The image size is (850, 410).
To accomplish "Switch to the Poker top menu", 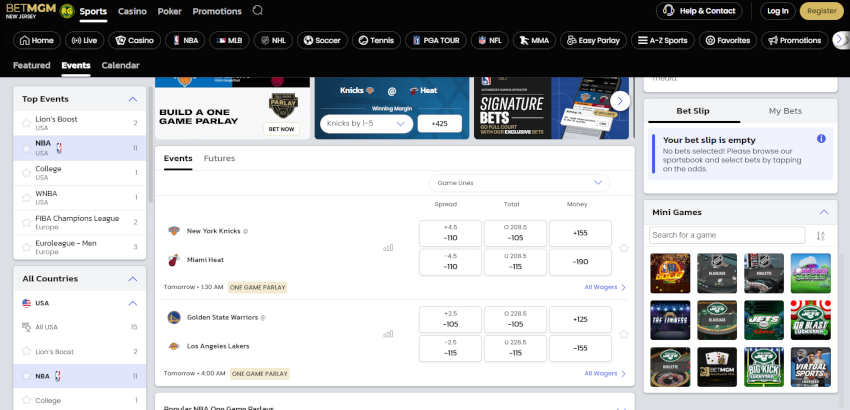I will tap(170, 11).
